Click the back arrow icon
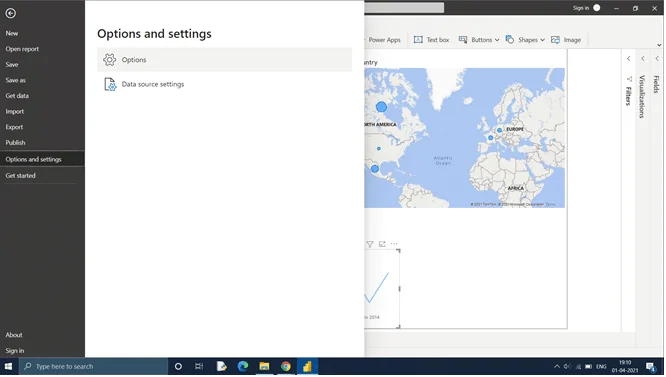 11,13
